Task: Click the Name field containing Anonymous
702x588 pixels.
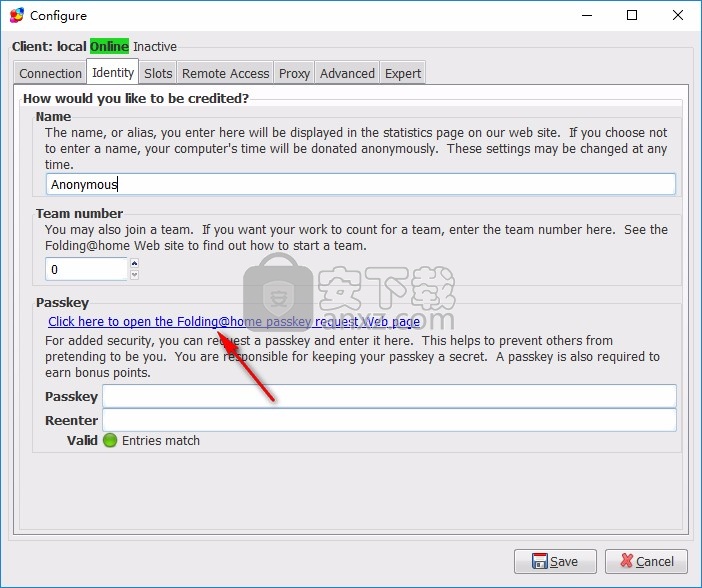Action: (360, 184)
